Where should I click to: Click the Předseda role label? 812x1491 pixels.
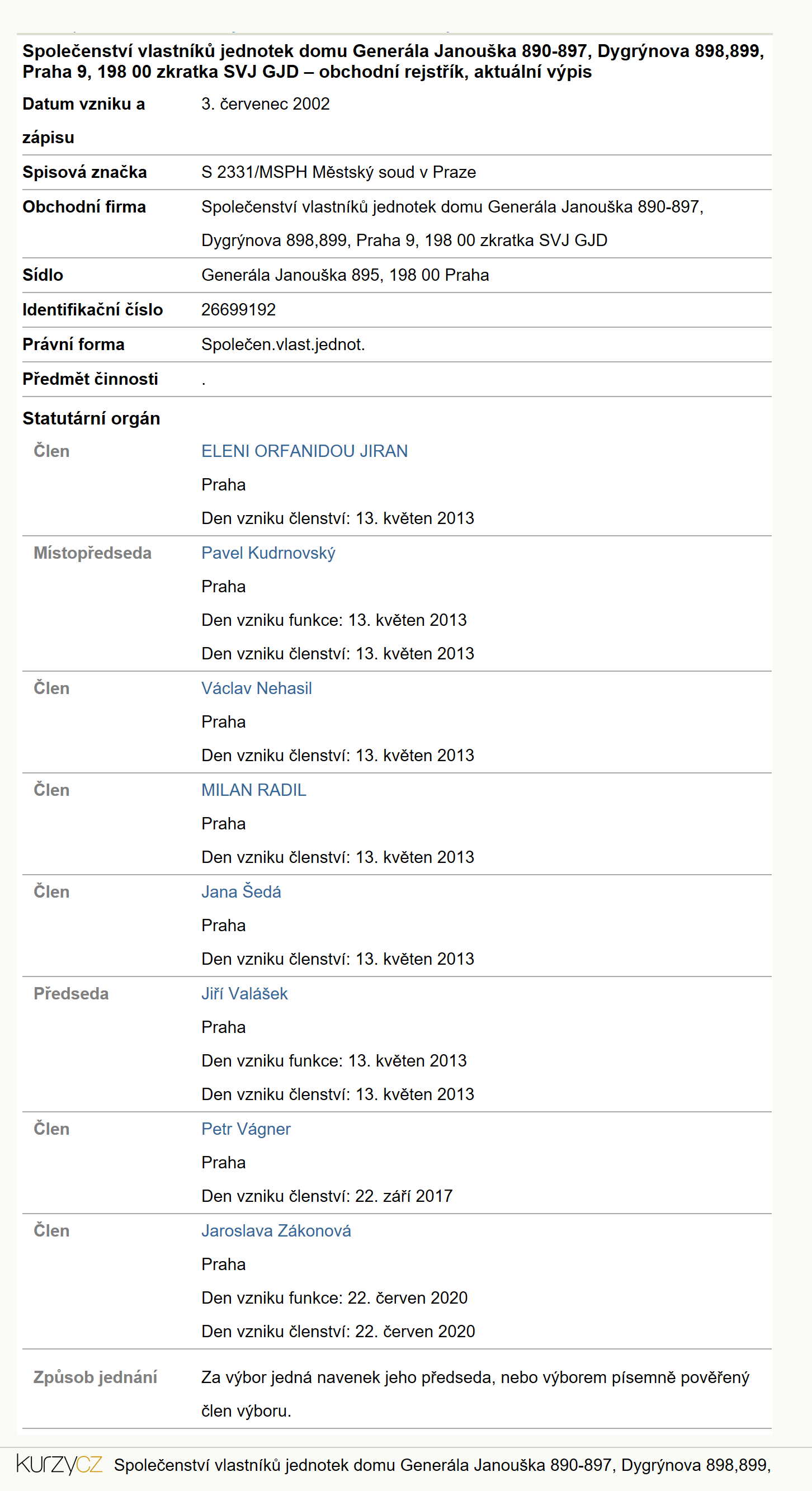click(x=71, y=993)
